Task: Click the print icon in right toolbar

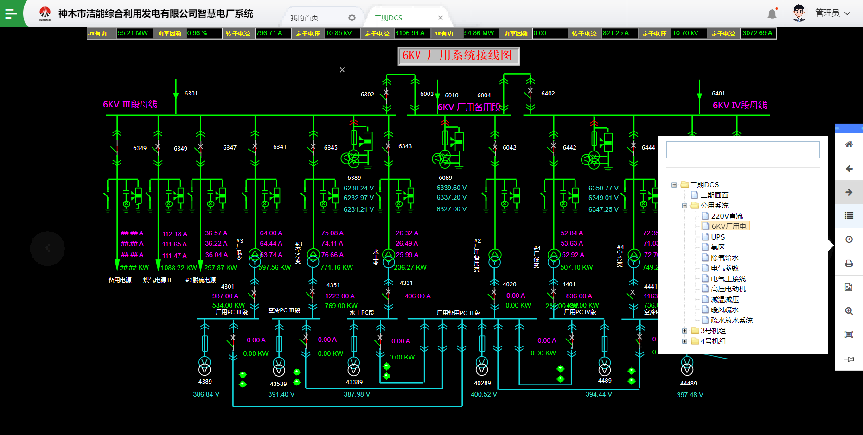Action: tap(849, 264)
